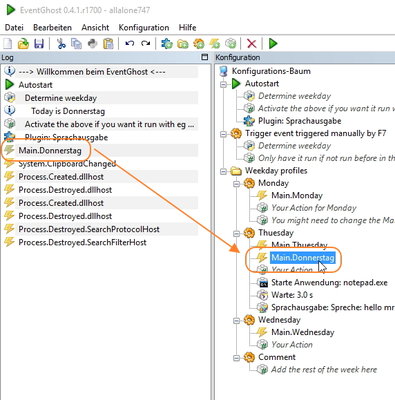Click the plugin icon beside Plugin: Sprachausgabe in tree
Image resolution: width=395 pixels, height=400 pixels.
(x=250, y=121)
